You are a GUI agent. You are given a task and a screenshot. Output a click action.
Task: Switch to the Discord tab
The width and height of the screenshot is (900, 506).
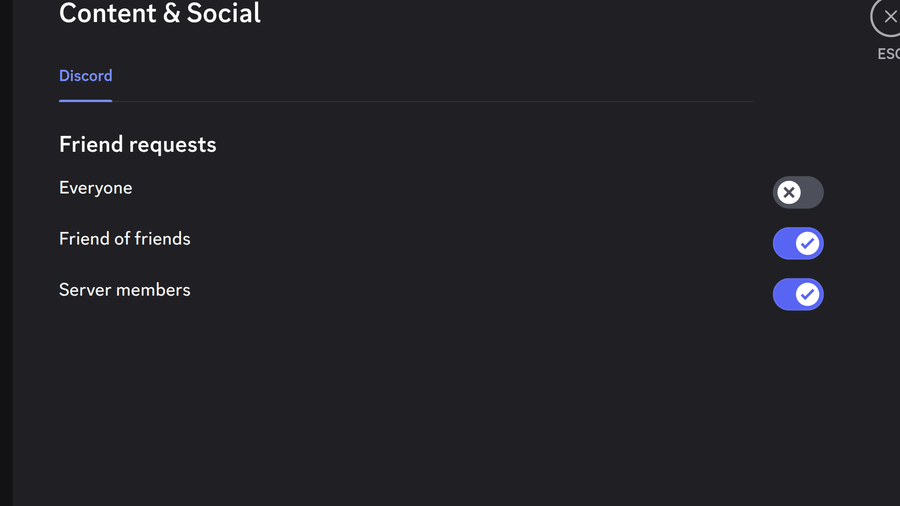(86, 76)
